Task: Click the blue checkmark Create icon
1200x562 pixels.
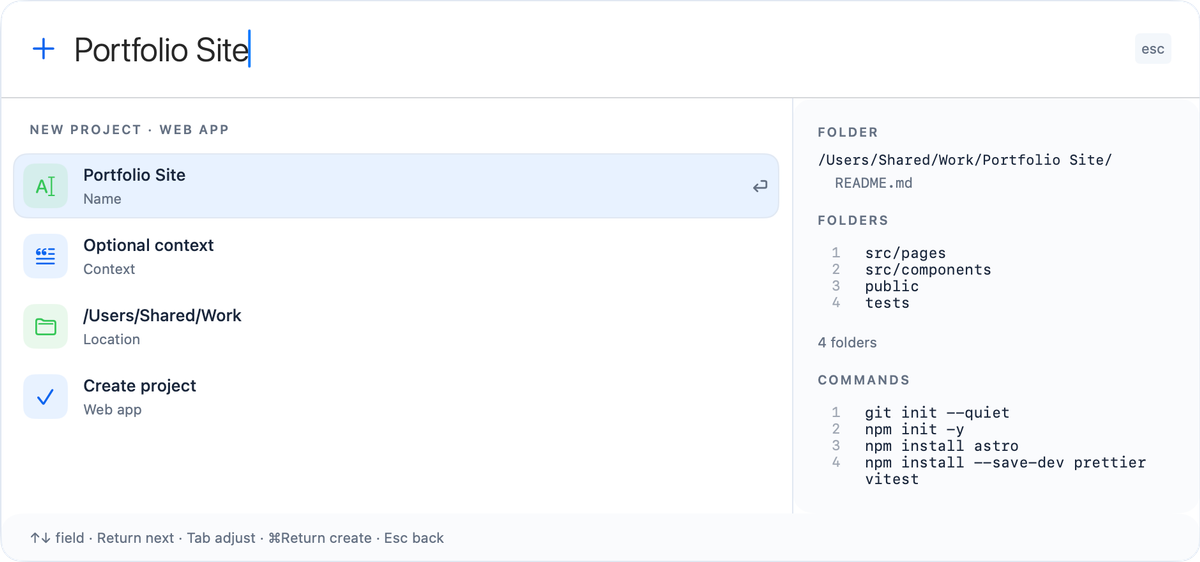Action: pyautogui.click(x=45, y=397)
